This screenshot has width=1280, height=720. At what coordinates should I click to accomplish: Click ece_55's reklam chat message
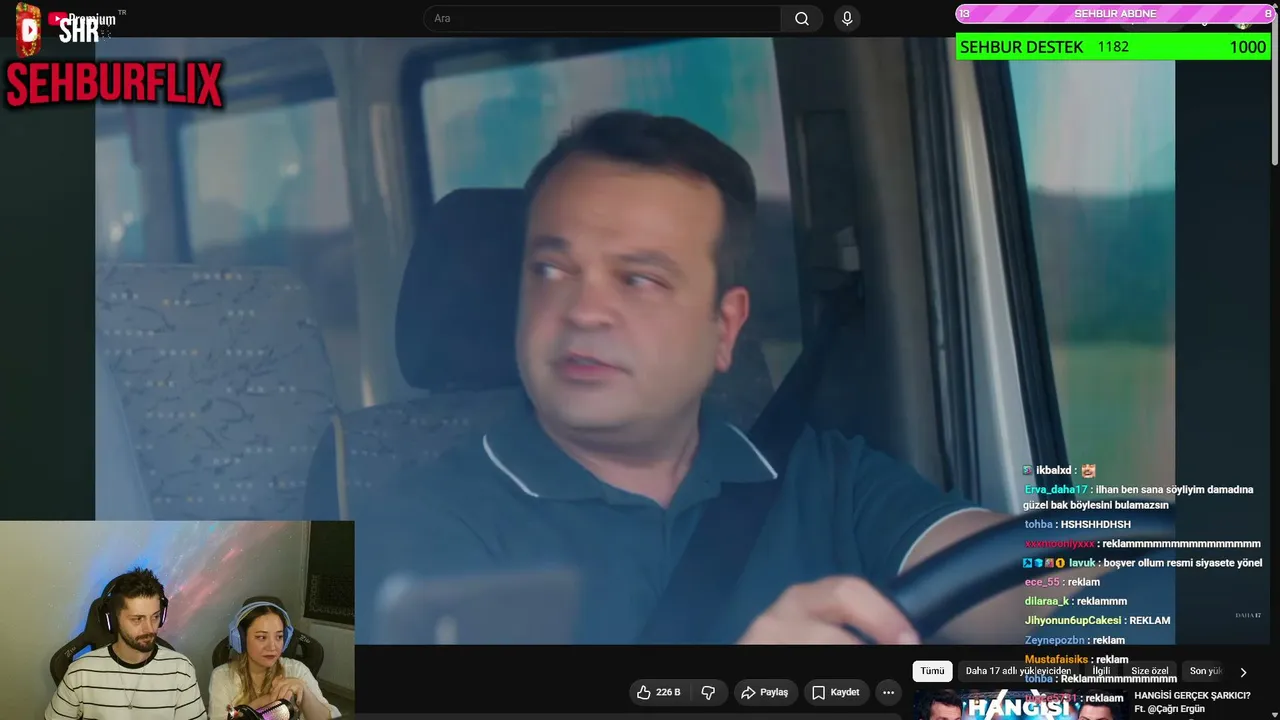(x=1062, y=582)
